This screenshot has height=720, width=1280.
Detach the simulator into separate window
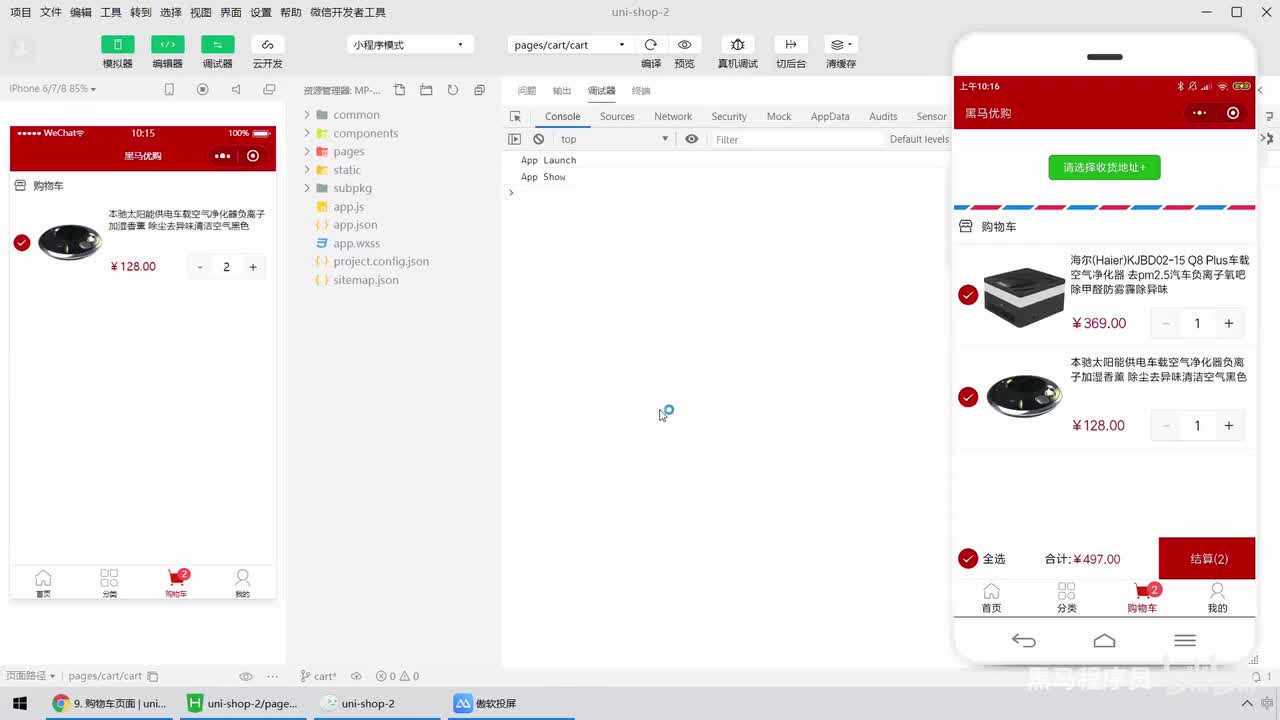[x=269, y=89]
